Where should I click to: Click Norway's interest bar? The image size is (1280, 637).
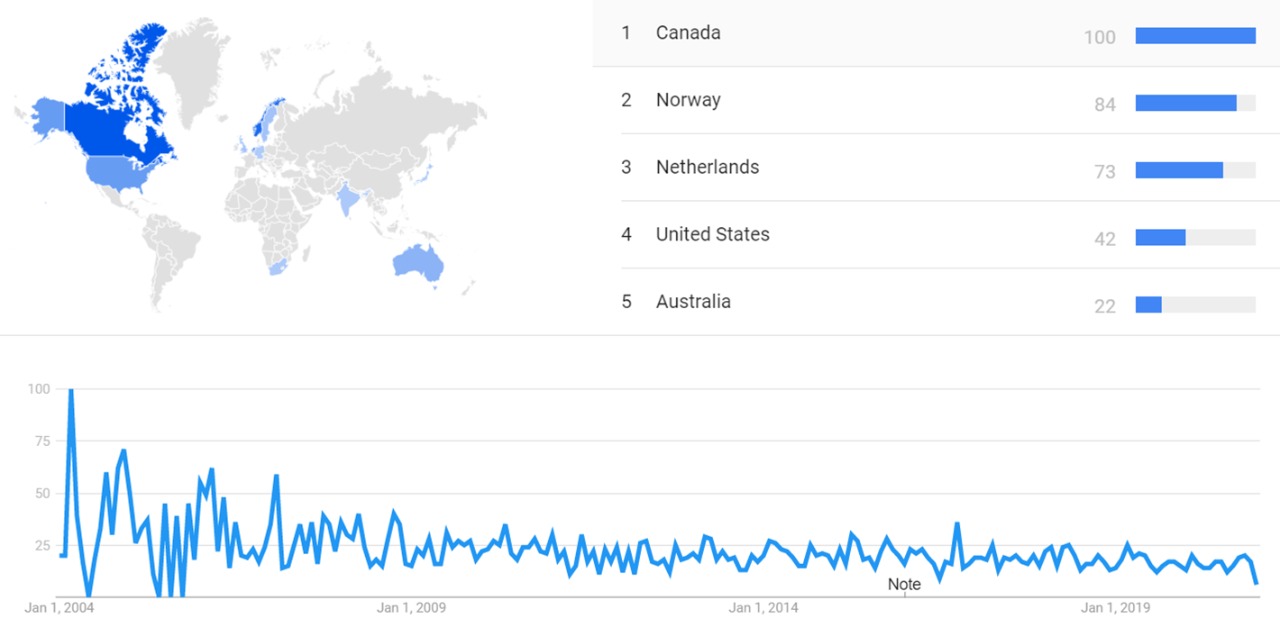pos(1186,103)
